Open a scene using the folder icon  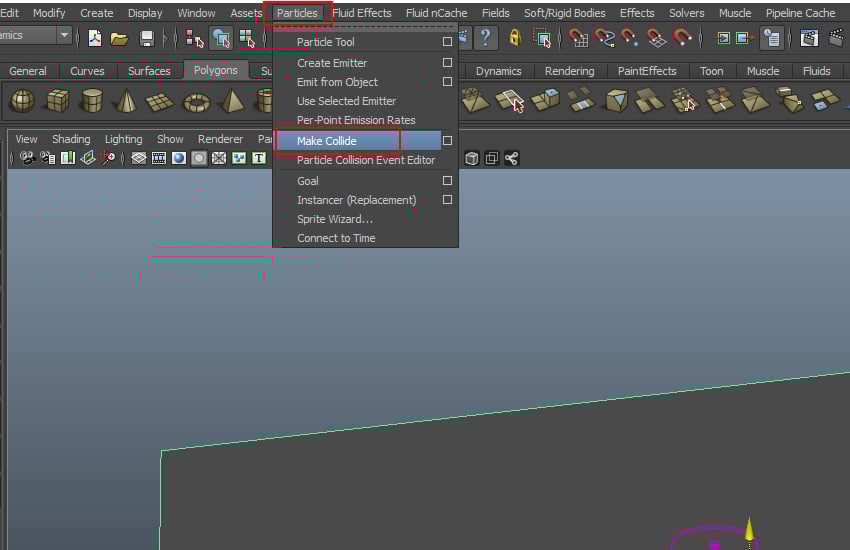(119, 38)
